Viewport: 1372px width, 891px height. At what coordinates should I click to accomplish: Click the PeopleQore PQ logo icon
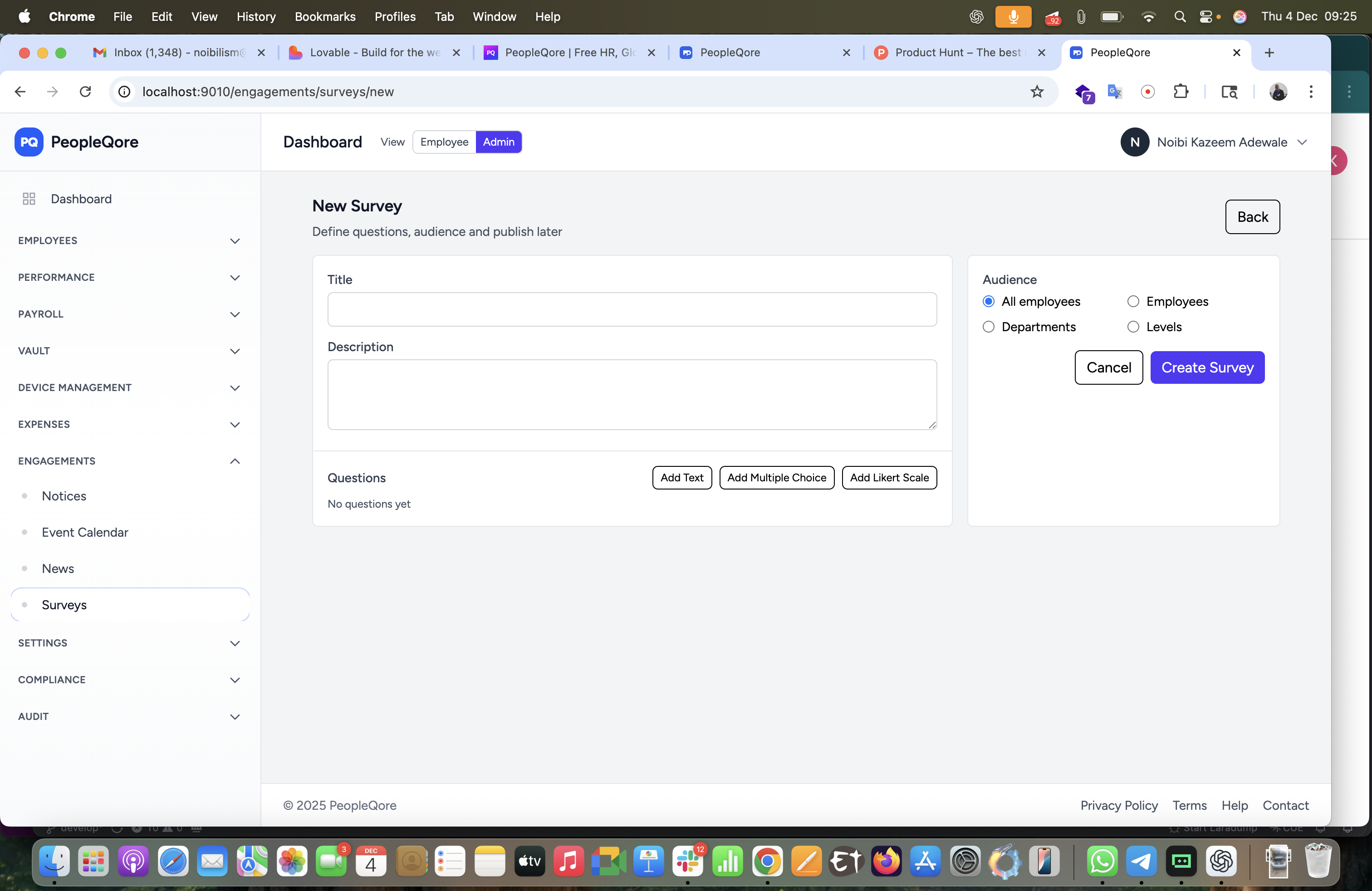tap(29, 142)
